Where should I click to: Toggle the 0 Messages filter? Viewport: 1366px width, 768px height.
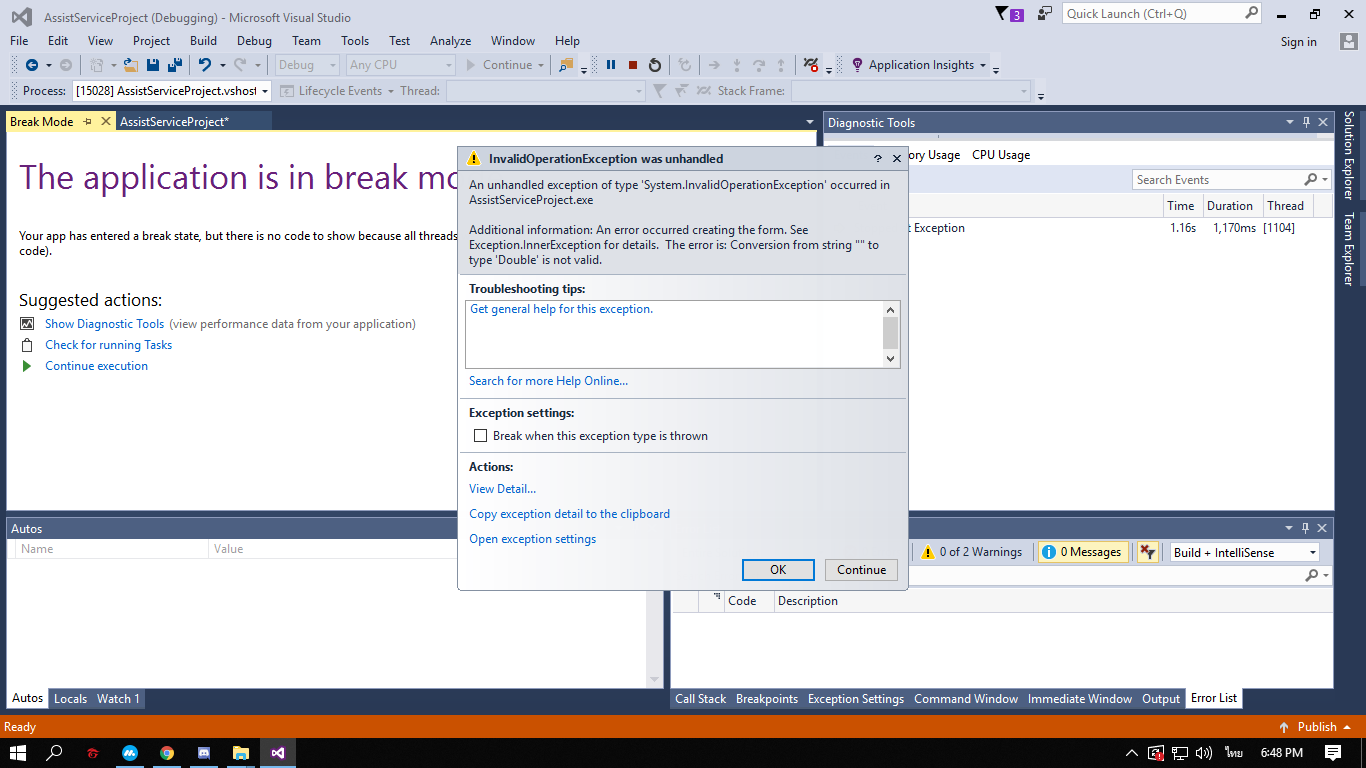[1082, 552]
